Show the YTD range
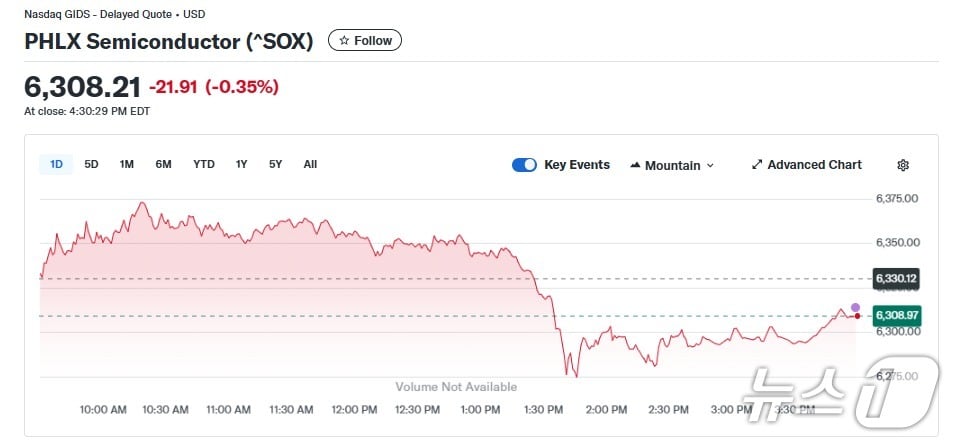This screenshot has height=443, width=954. click(203, 164)
